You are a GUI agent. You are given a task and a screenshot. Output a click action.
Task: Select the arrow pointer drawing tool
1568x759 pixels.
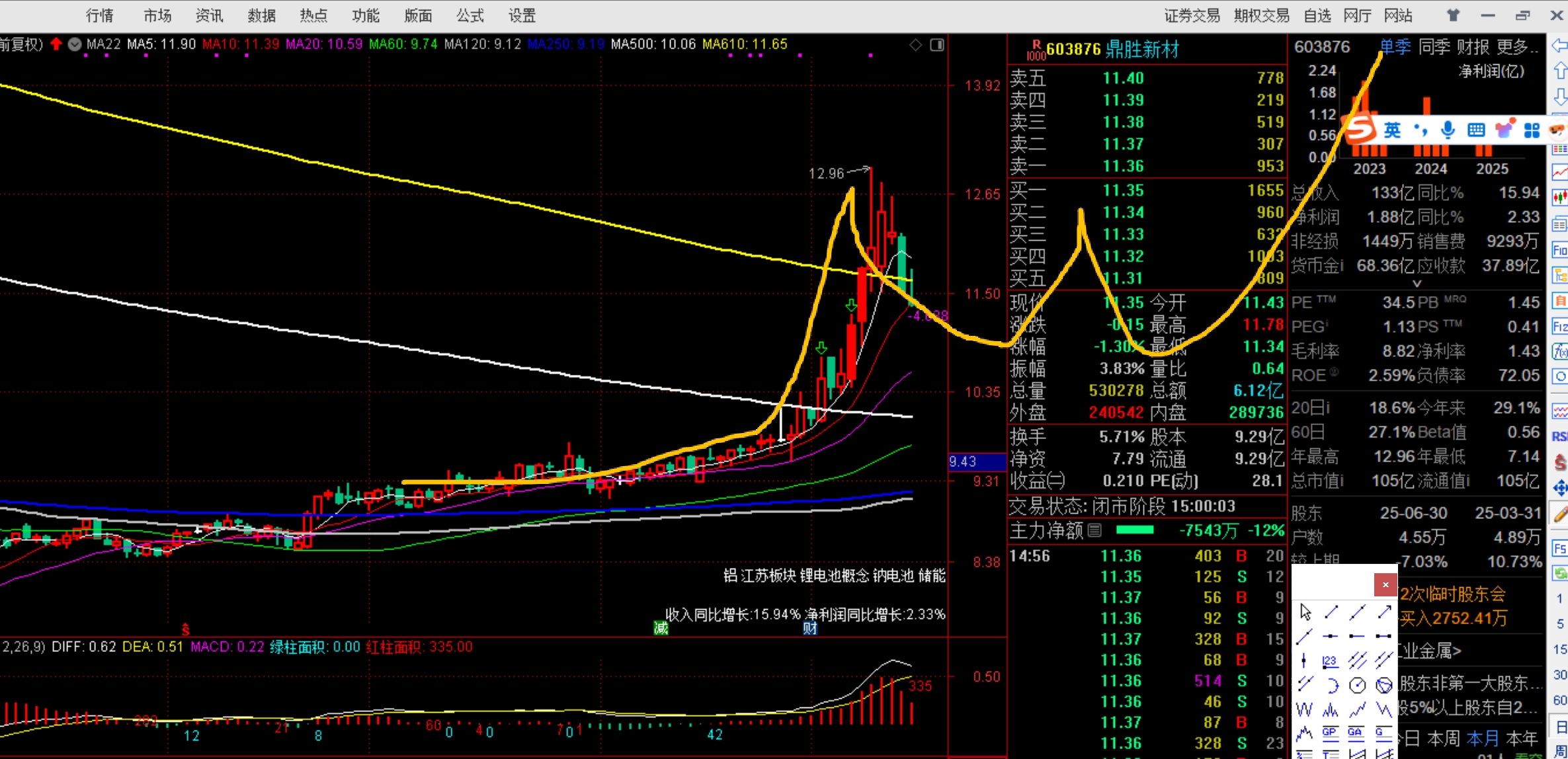click(x=1305, y=612)
